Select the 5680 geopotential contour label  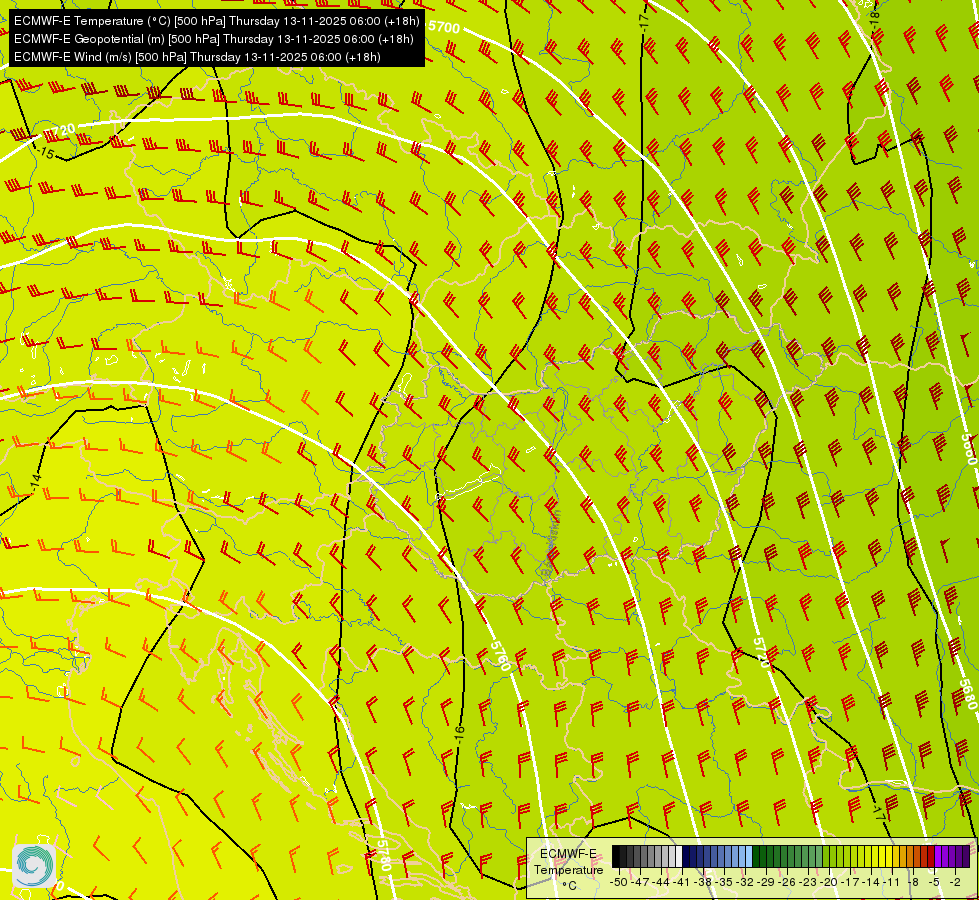point(967,693)
